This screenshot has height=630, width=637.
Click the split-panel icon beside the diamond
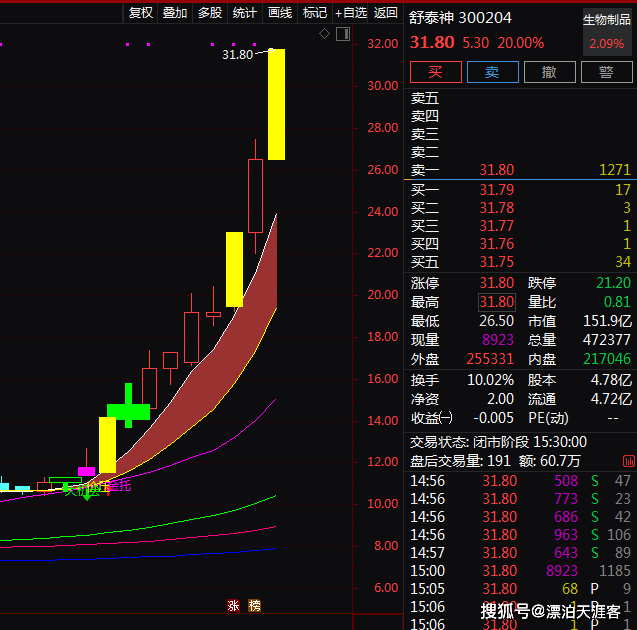[343, 34]
